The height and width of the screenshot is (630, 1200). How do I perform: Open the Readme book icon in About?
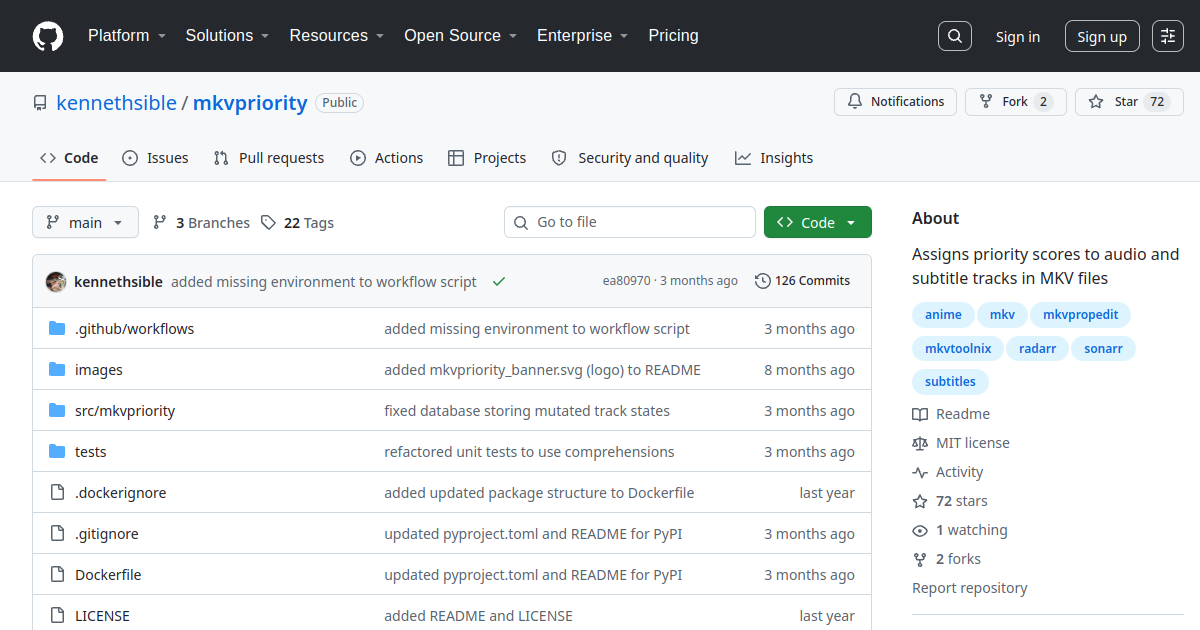(920, 414)
